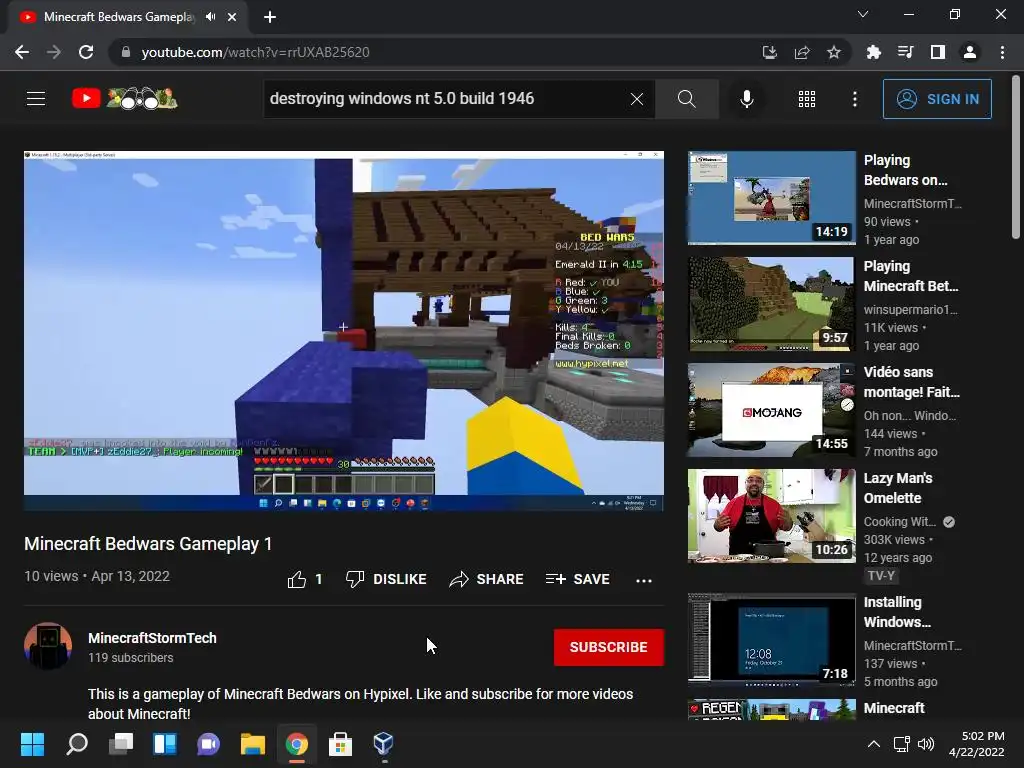Toggle Chrome side panel
1024x768 pixels.
pos(938,52)
